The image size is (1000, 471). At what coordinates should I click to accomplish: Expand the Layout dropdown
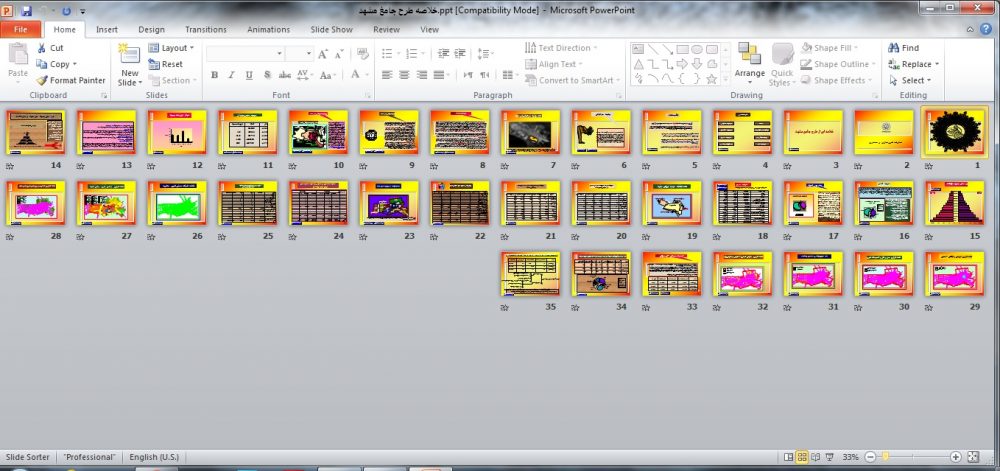pos(171,48)
